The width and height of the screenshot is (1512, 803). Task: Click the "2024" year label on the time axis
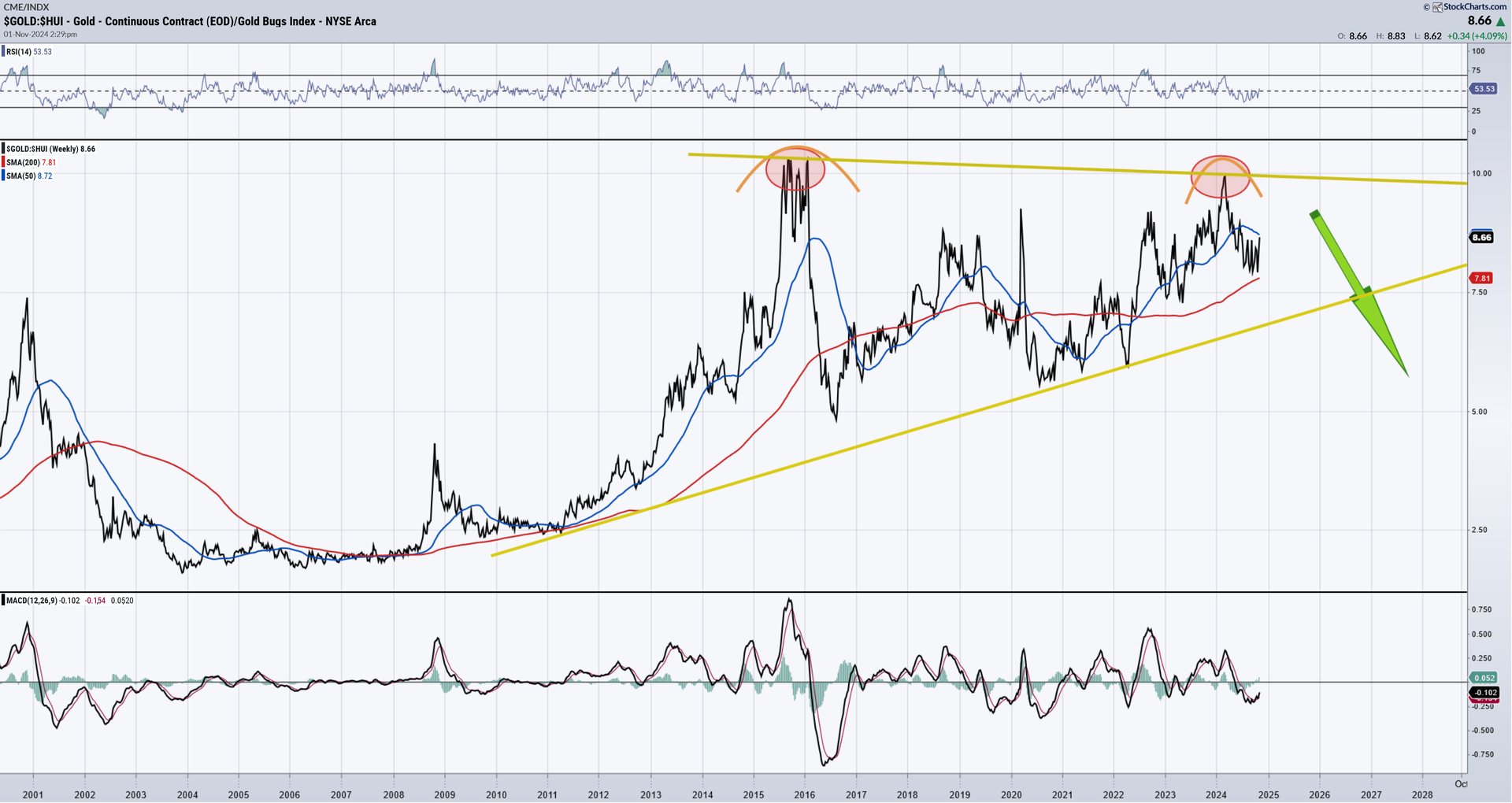point(1216,795)
